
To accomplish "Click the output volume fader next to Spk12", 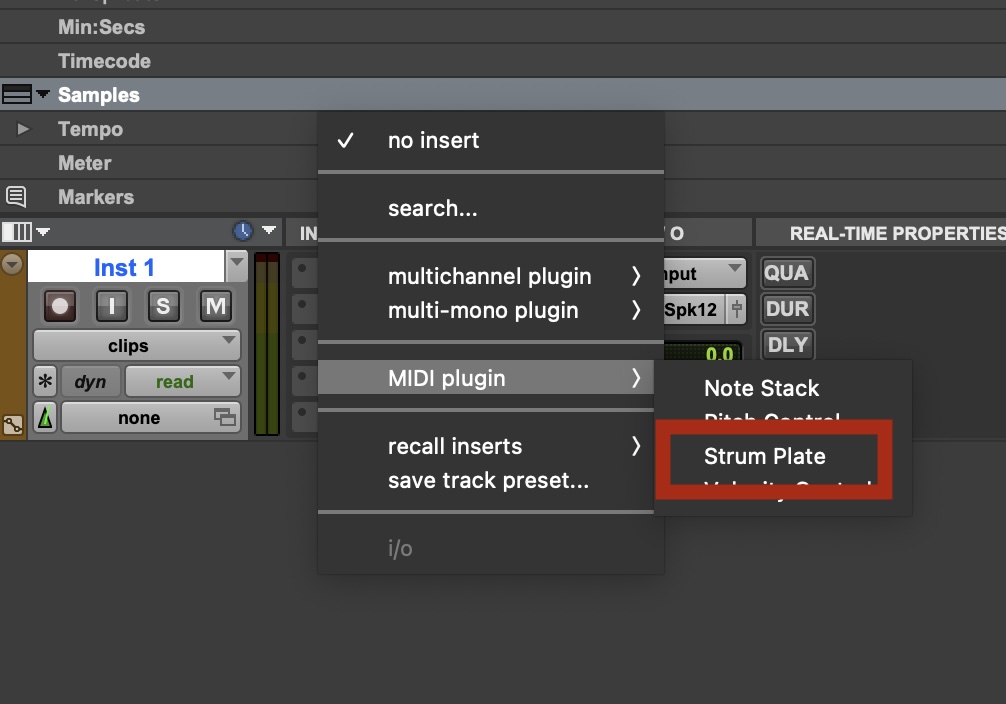I will point(737,309).
